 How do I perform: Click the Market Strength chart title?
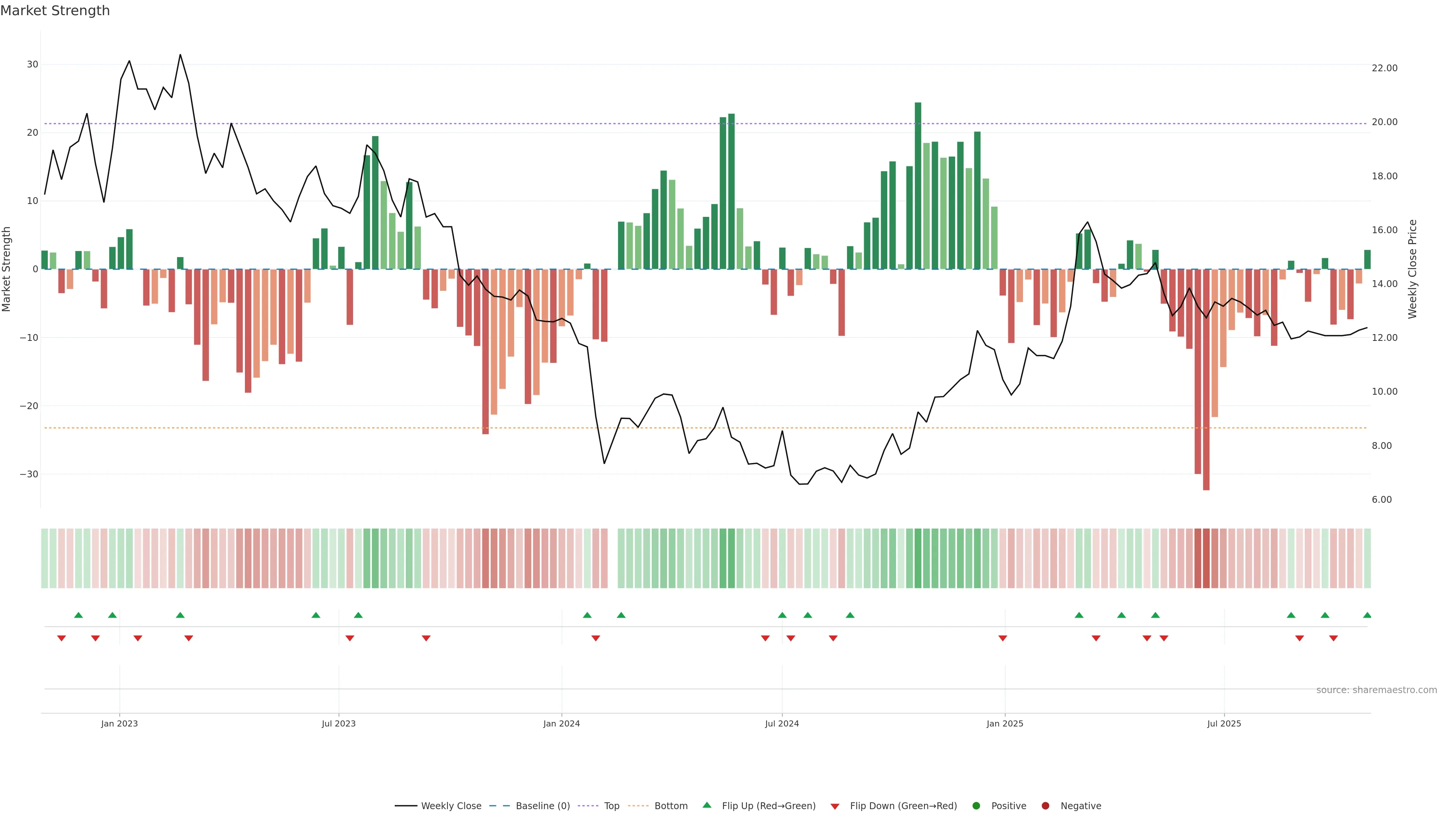coord(55,11)
